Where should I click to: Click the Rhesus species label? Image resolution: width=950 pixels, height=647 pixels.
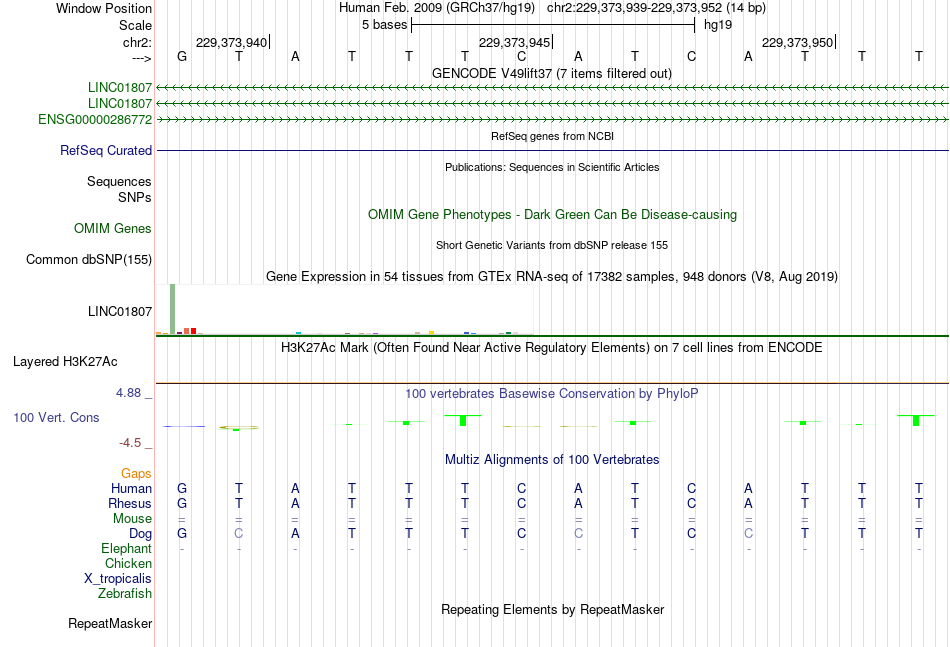point(130,503)
